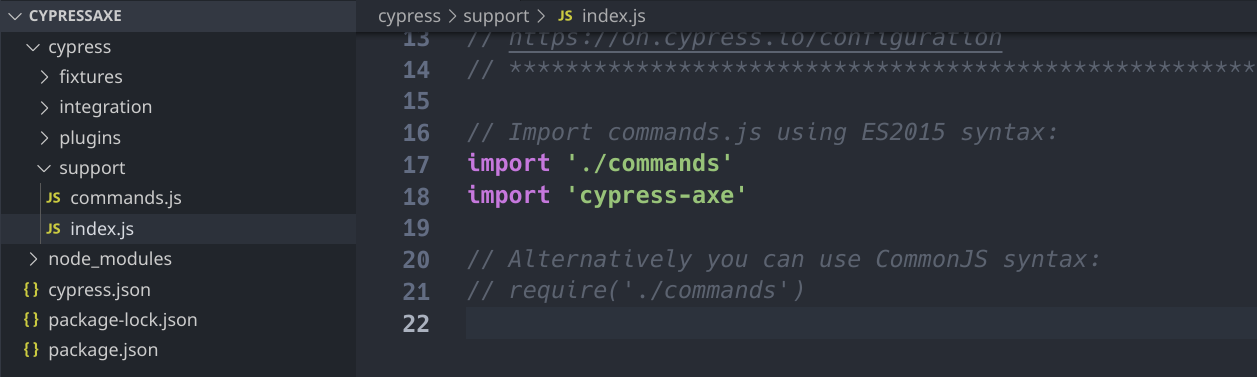Click the JS icon in the breadcrumb
The width and height of the screenshot is (1257, 377).
565,16
